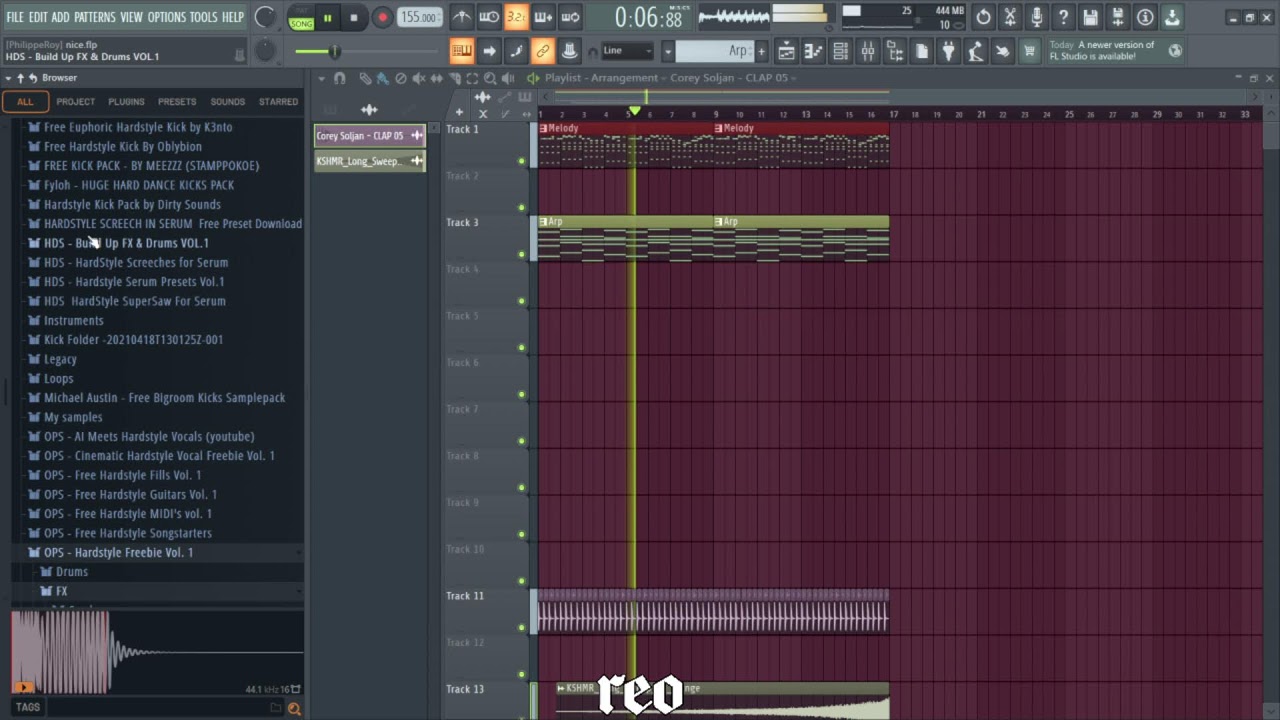
Task: Select the slice tool in playlist
Action: (x=454, y=78)
